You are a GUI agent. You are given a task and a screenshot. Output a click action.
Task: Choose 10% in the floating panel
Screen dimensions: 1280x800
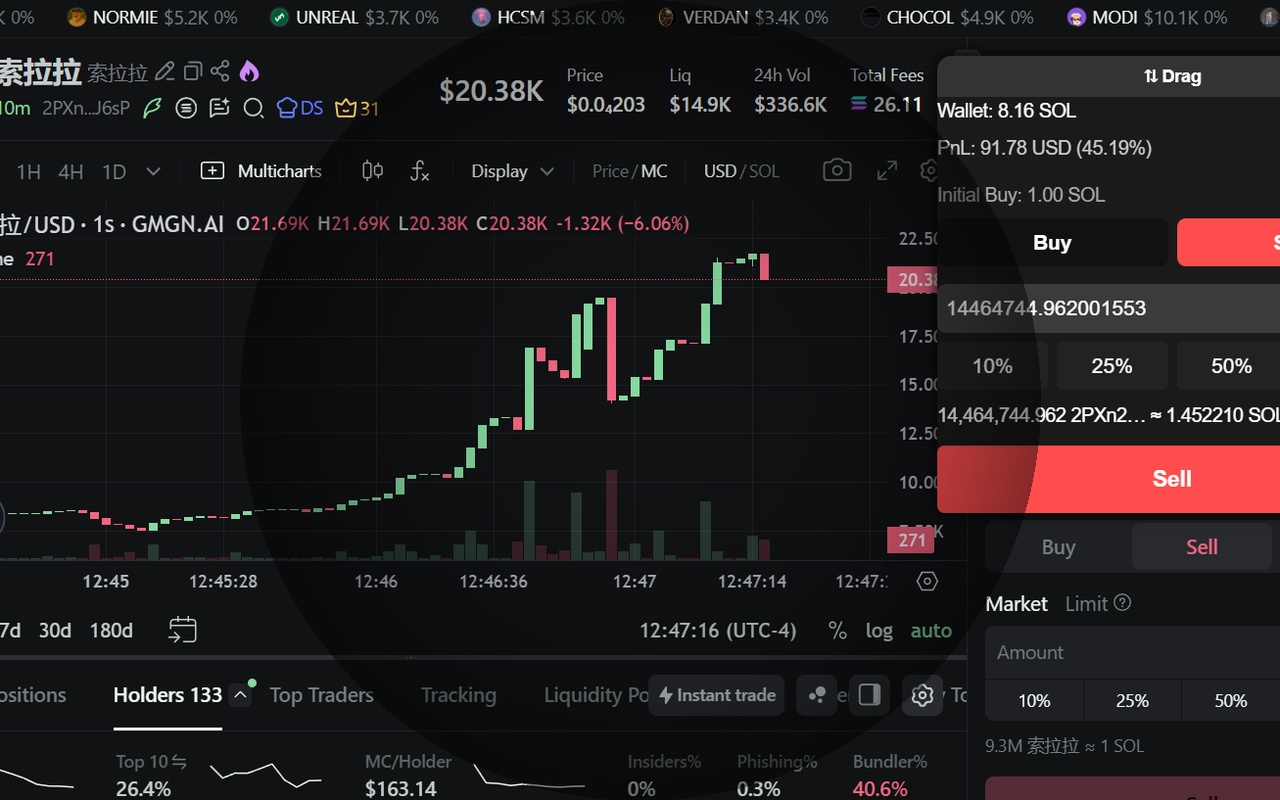click(992, 366)
